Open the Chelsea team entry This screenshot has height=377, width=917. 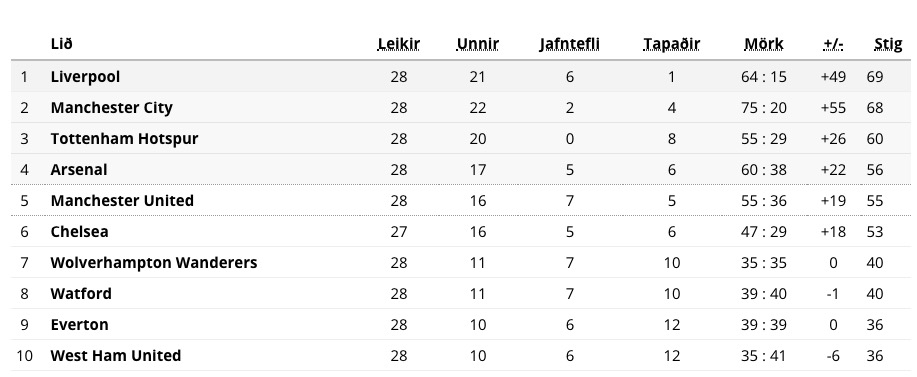click(x=80, y=231)
